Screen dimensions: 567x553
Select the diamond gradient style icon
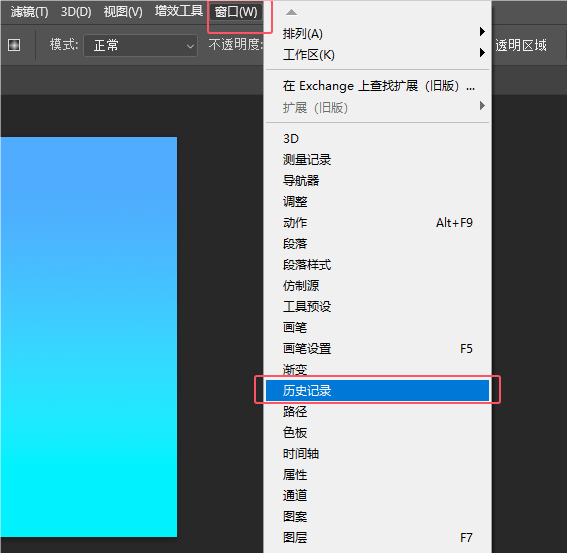coord(14,45)
